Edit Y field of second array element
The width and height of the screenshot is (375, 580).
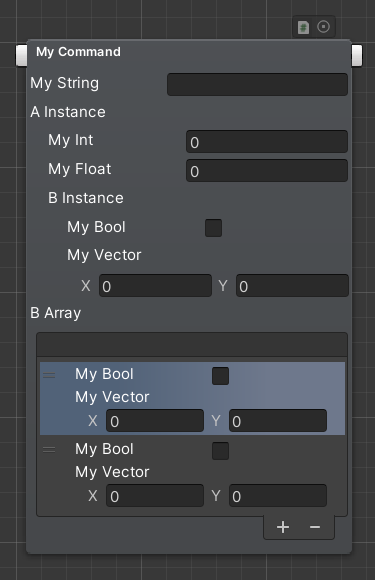(x=278, y=495)
